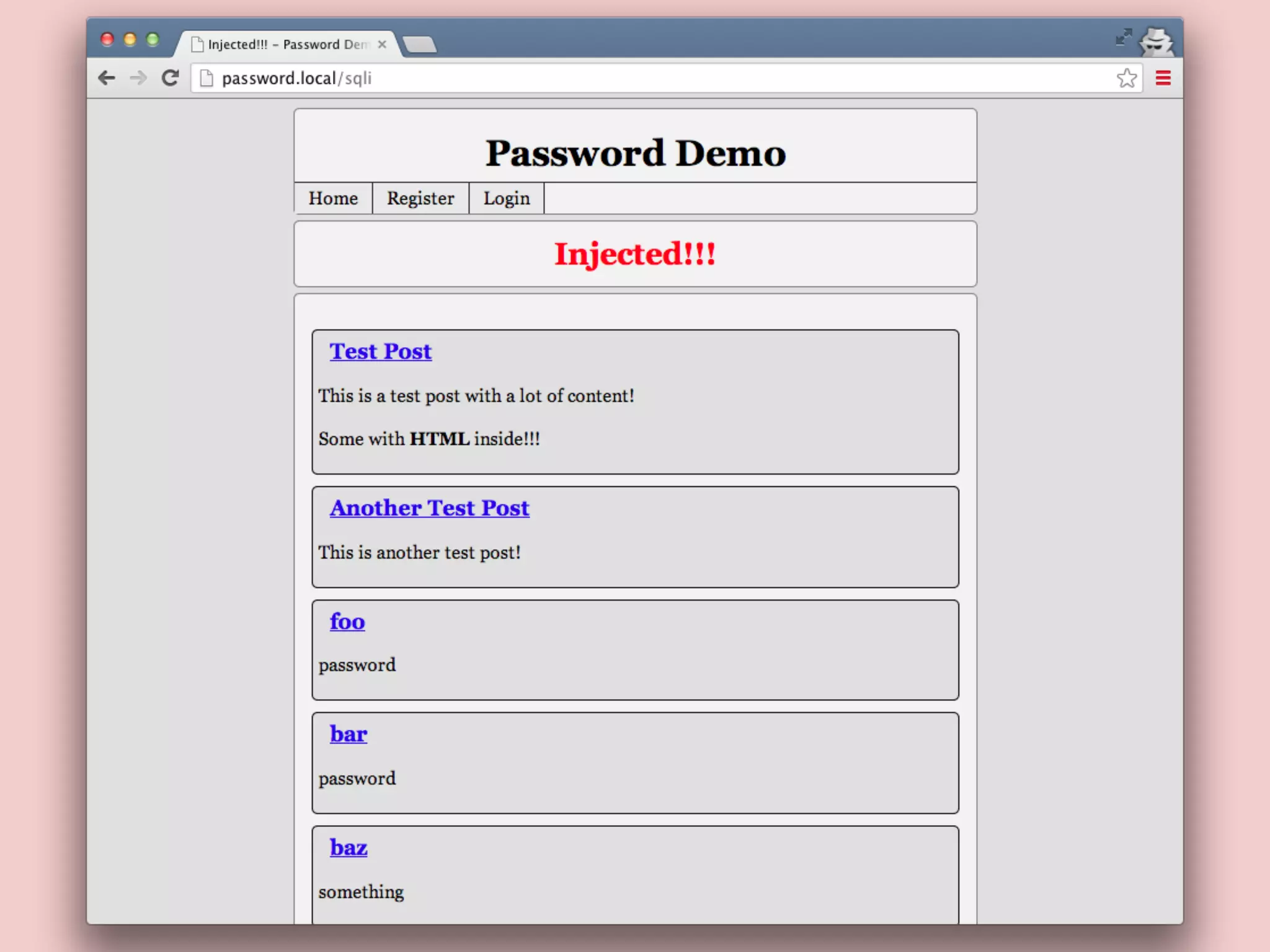The height and width of the screenshot is (952, 1270).
Task: Click the bar post link
Action: pos(349,734)
